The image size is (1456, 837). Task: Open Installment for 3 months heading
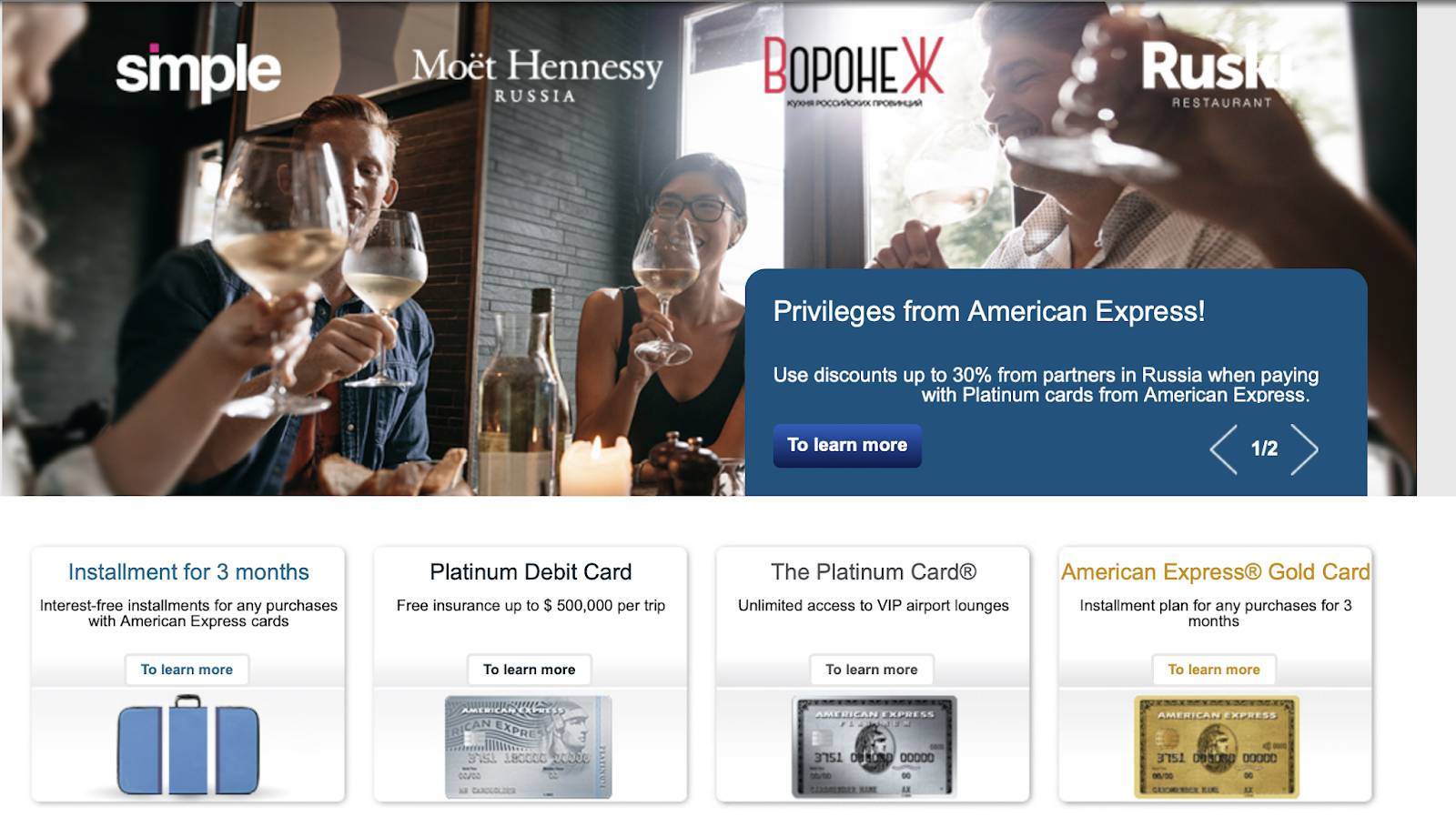coord(188,572)
